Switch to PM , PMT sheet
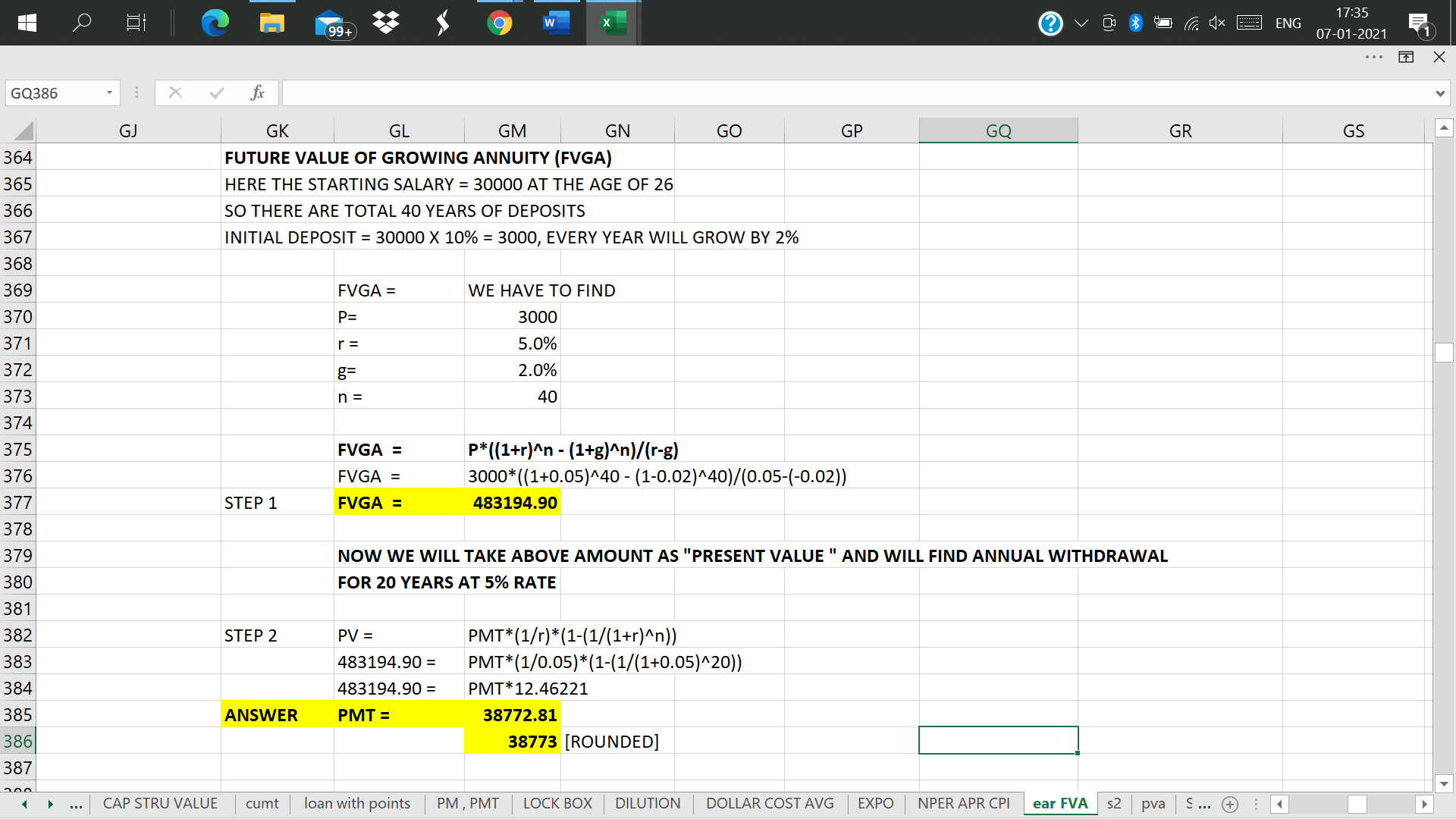 tap(468, 803)
